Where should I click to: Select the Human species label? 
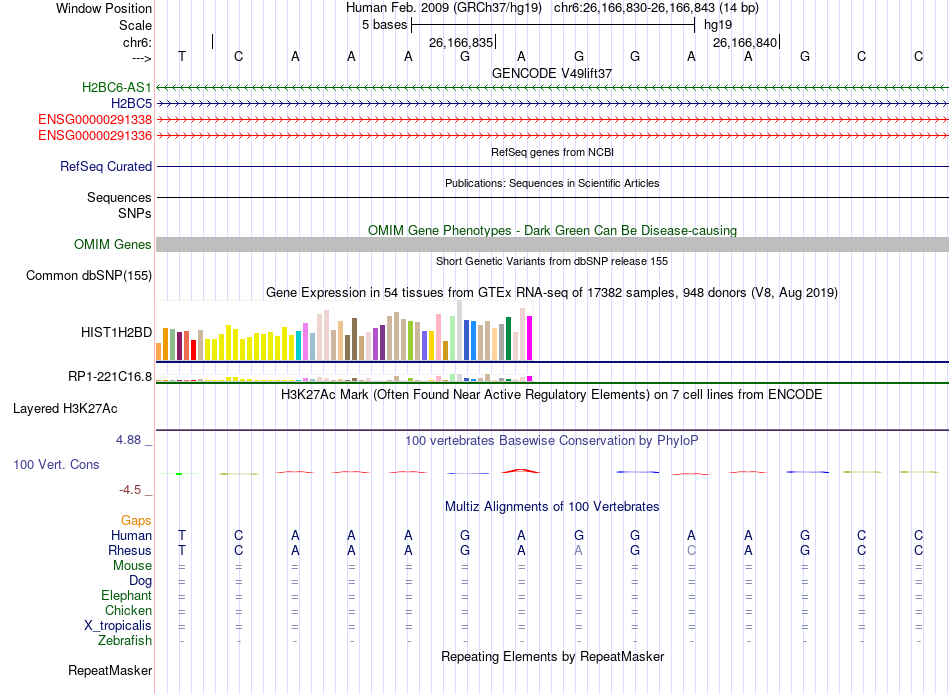pos(131,535)
